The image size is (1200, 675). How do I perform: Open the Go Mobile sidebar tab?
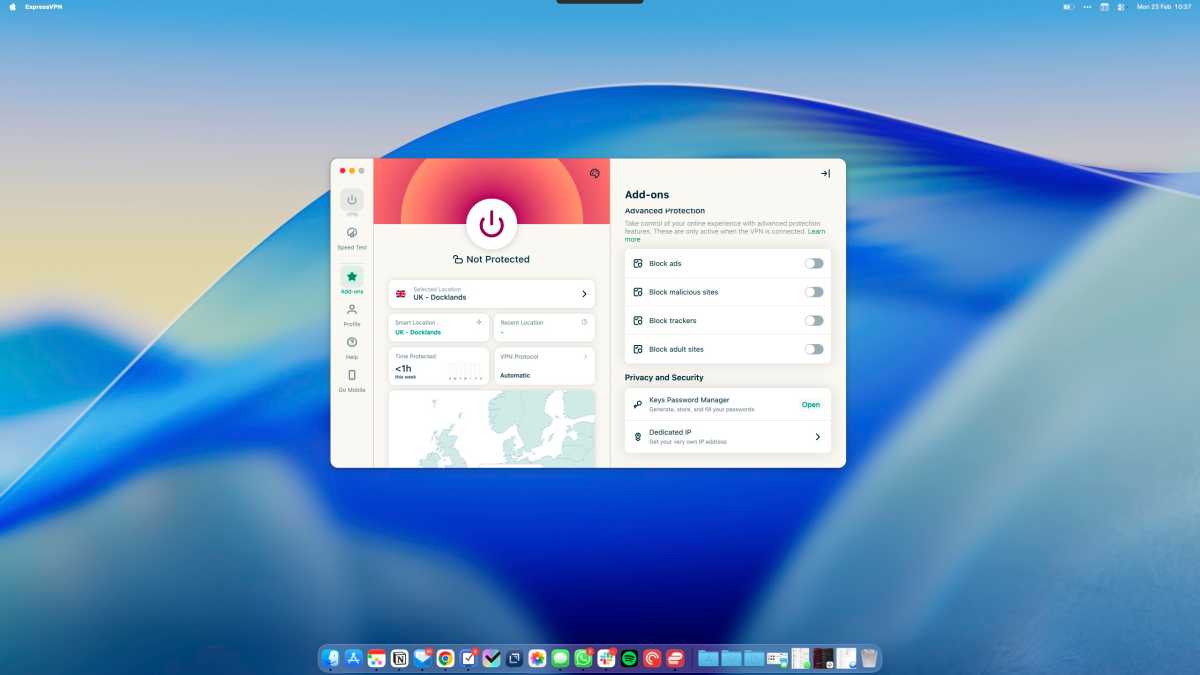pyautogui.click(x=352, y=381)
